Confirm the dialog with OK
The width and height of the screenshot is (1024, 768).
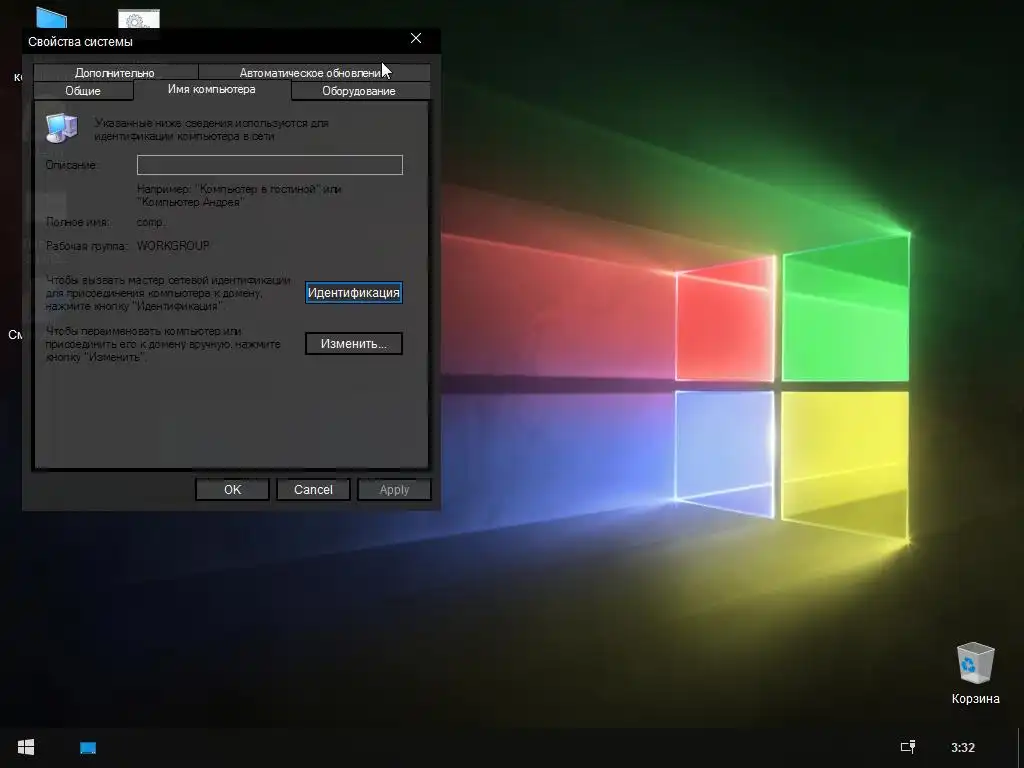pyautogui.click(x=232, y=490)
